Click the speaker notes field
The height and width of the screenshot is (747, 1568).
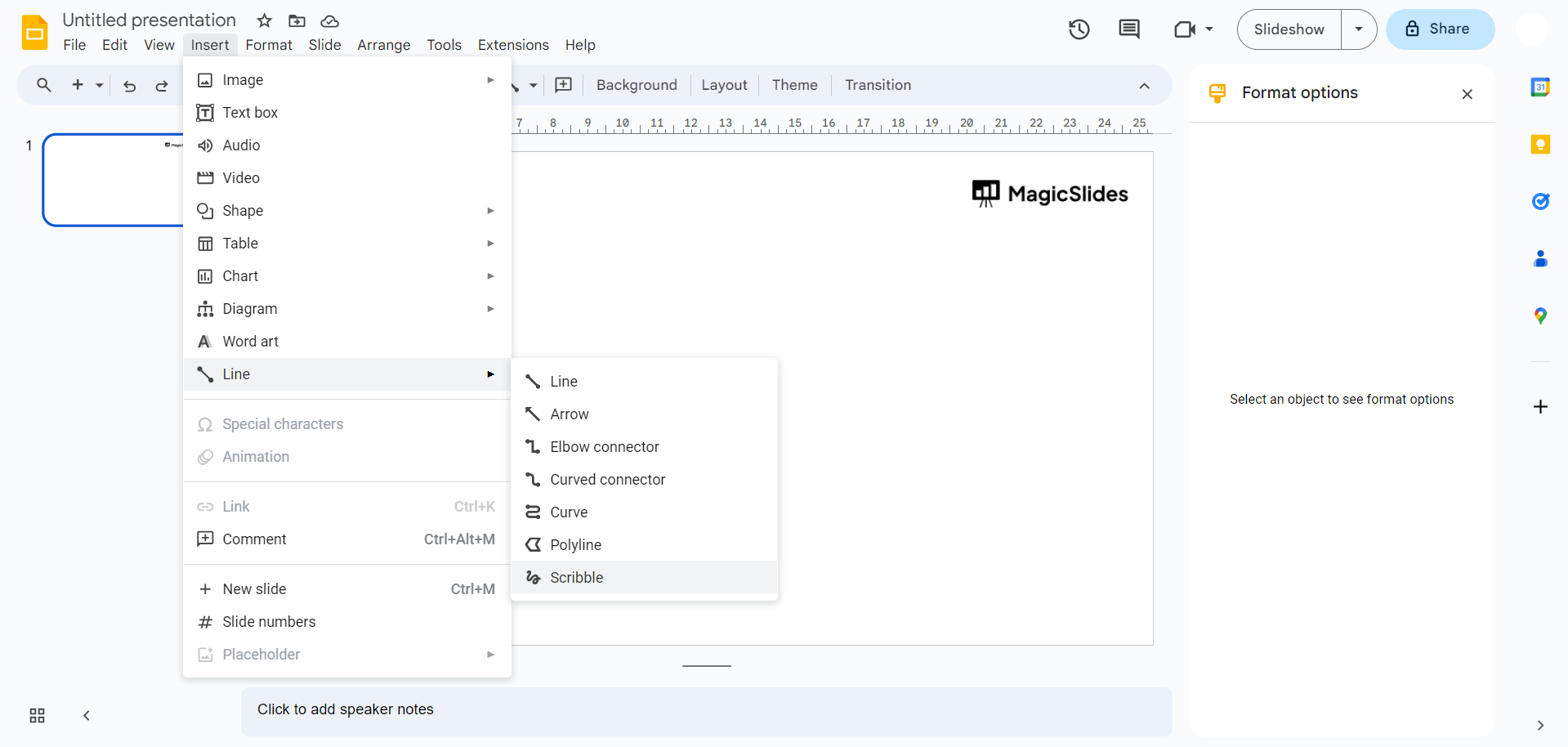pyautogui.click(x=706, y=709)
